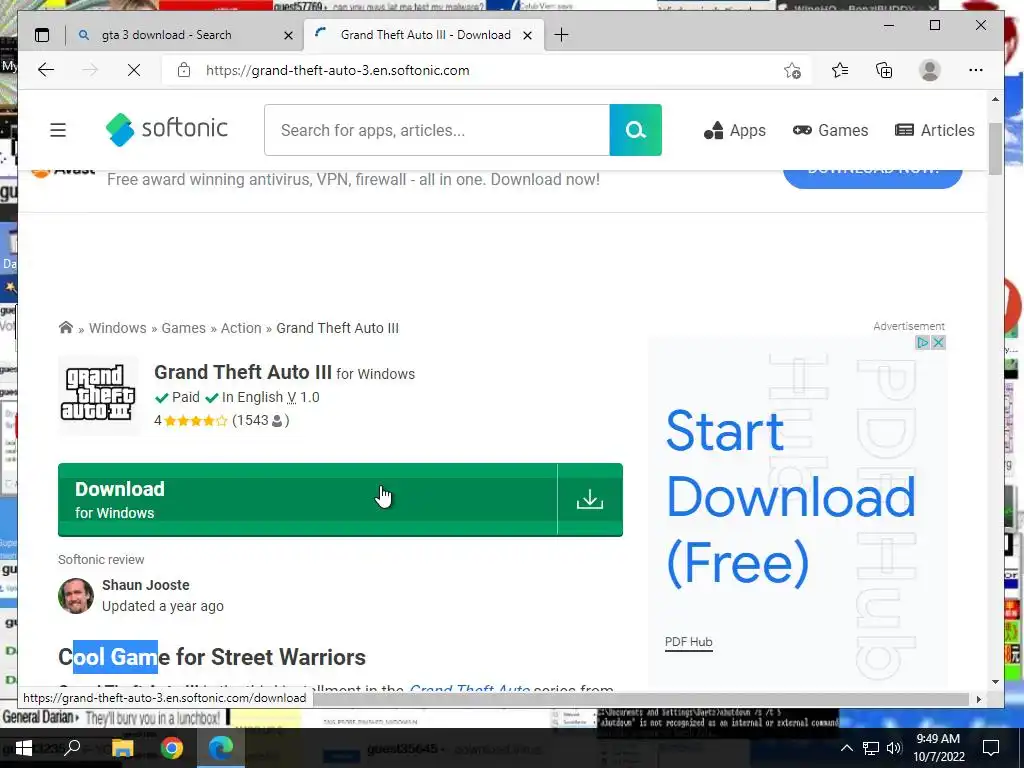Viewport: 1024px width, 768px height.
Task: Open the AdChoices icon on the ad
Action: [922, 342]
